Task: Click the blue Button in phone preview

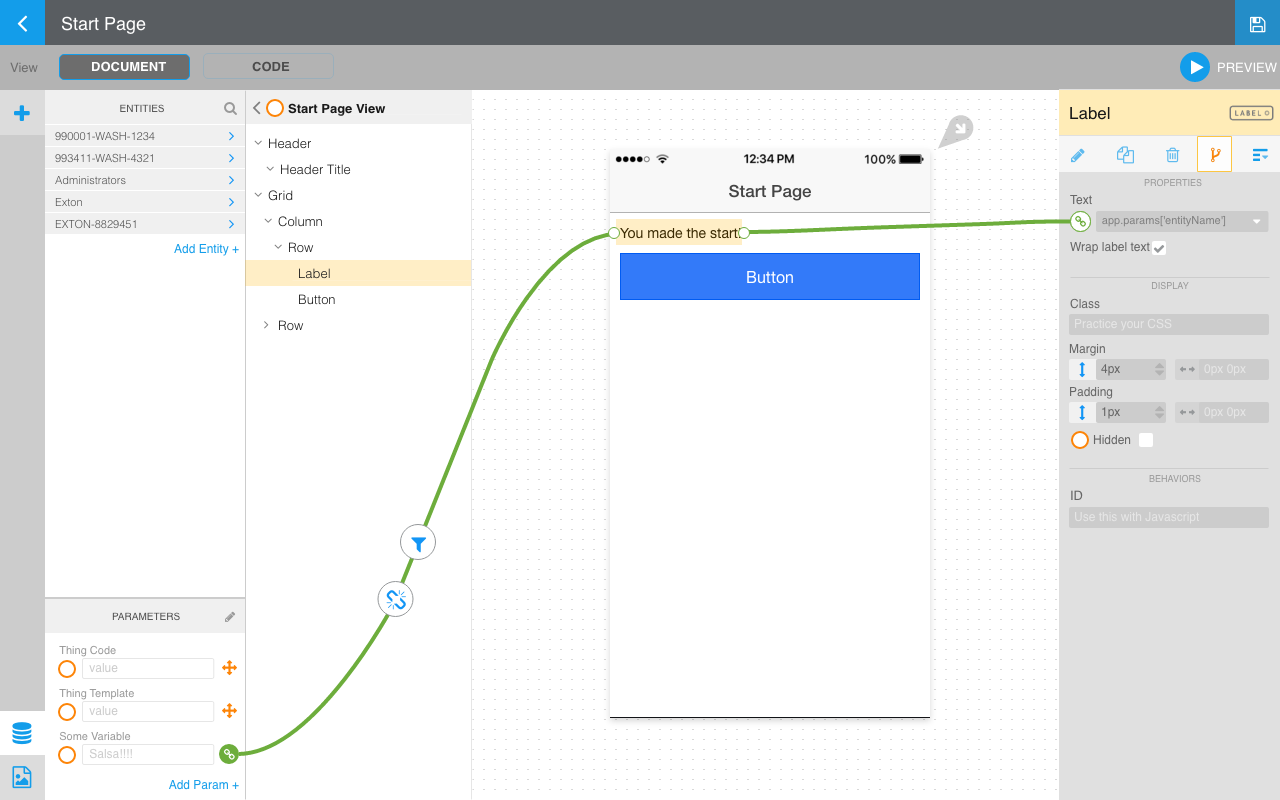Action: tap(770, 277)
